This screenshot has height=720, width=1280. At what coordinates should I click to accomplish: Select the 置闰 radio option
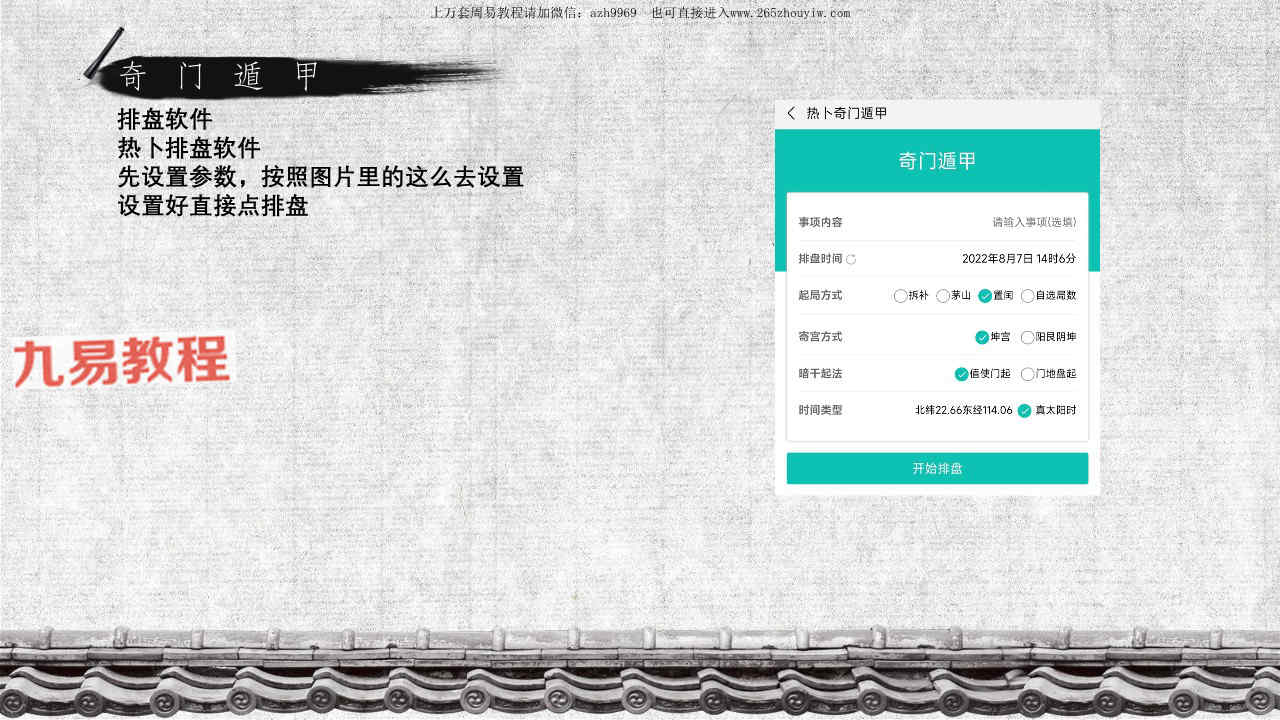996,296
